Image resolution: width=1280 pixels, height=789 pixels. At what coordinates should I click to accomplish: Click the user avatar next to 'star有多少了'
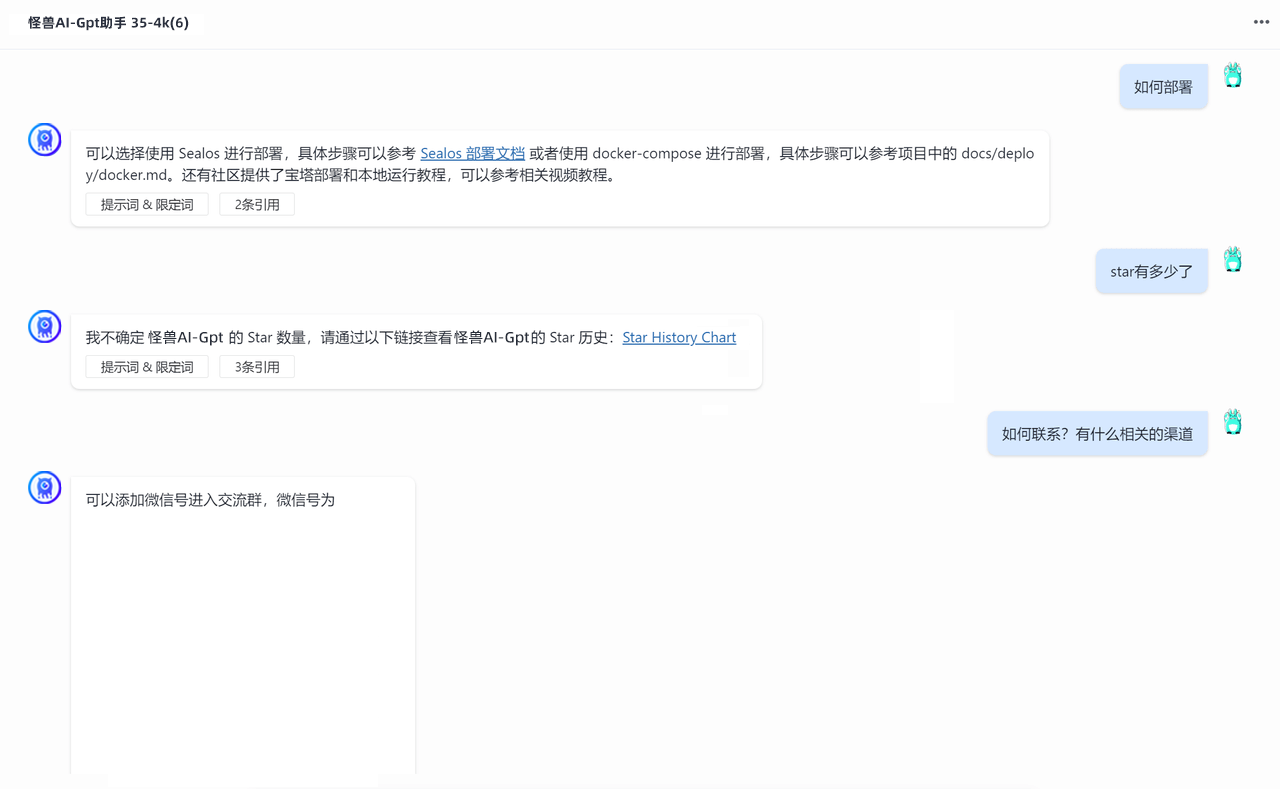[1233, 260]
